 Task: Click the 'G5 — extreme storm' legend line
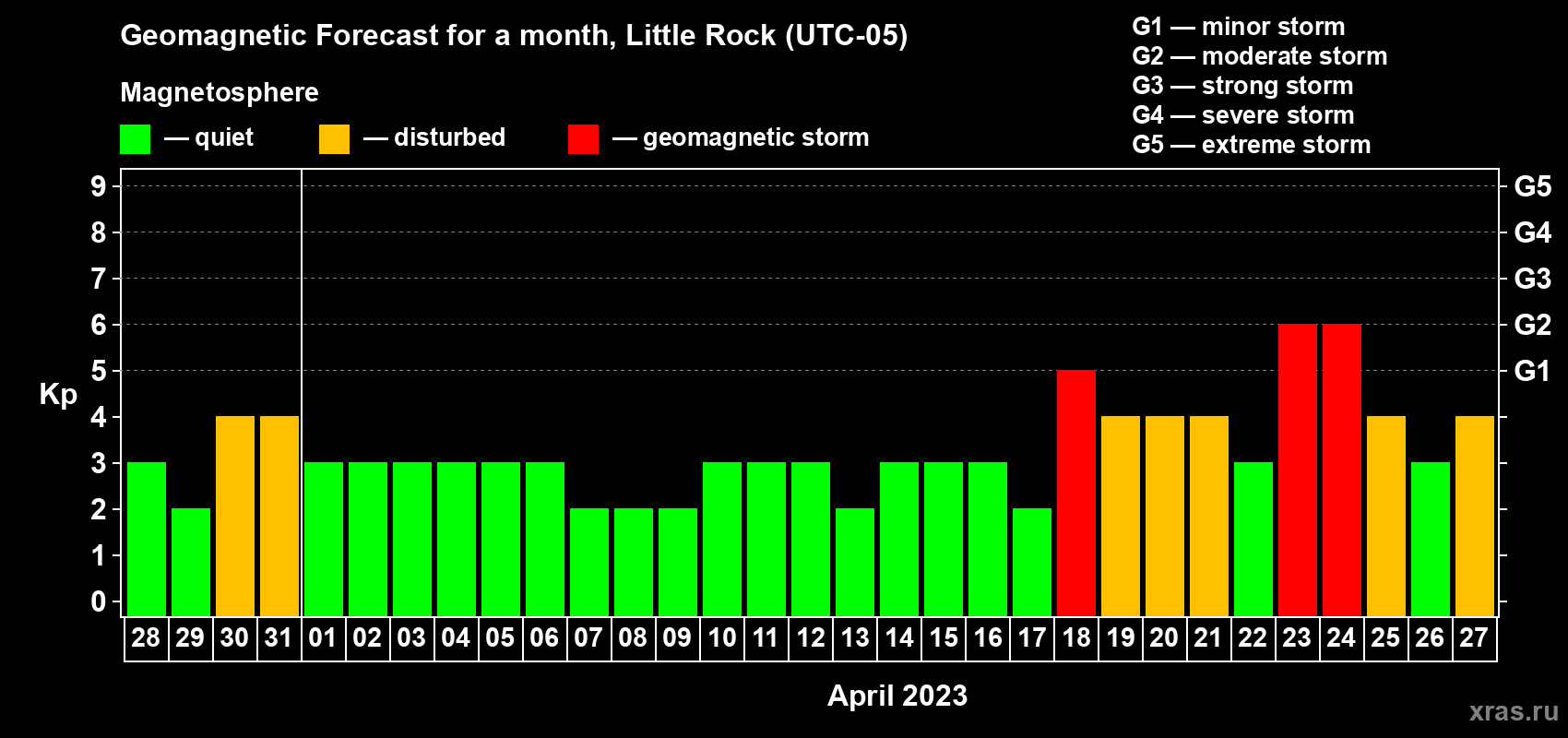click(1251, 145)
